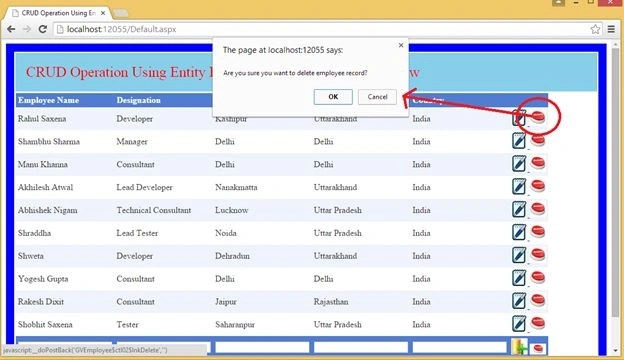Screen dimensions: 624x360
Task: Delete the Yogesh Gupta record
Action: [538, 277]
